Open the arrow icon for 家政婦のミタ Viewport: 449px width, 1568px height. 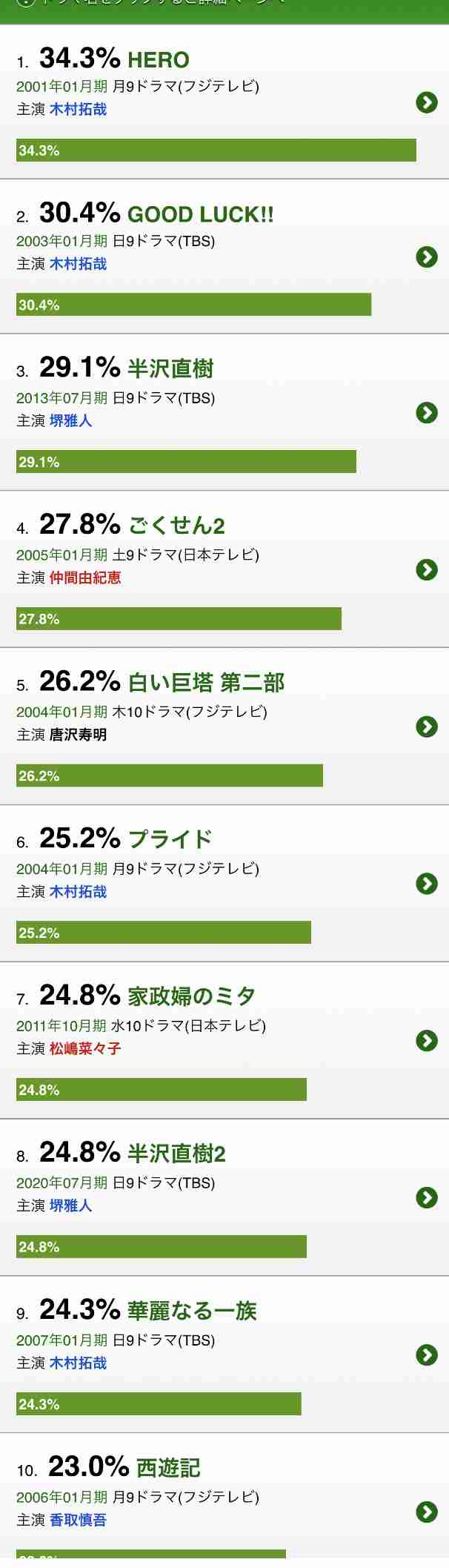pos(427,1041)
